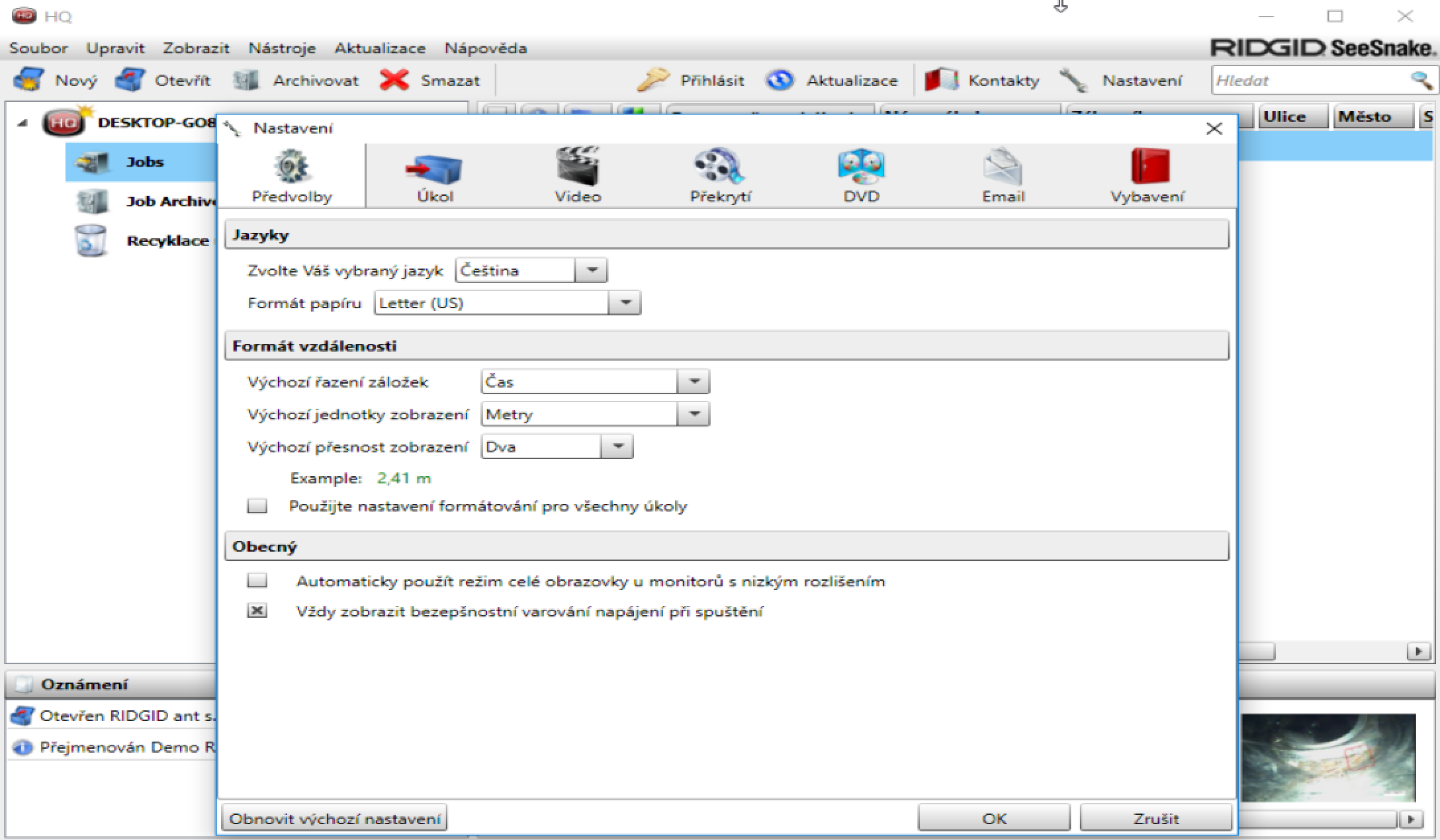Image resolution: width=1440 pixels, height=840 pixels.
Task: Click the Otevřen RIDGID notification icon
Action: (22, 716)
